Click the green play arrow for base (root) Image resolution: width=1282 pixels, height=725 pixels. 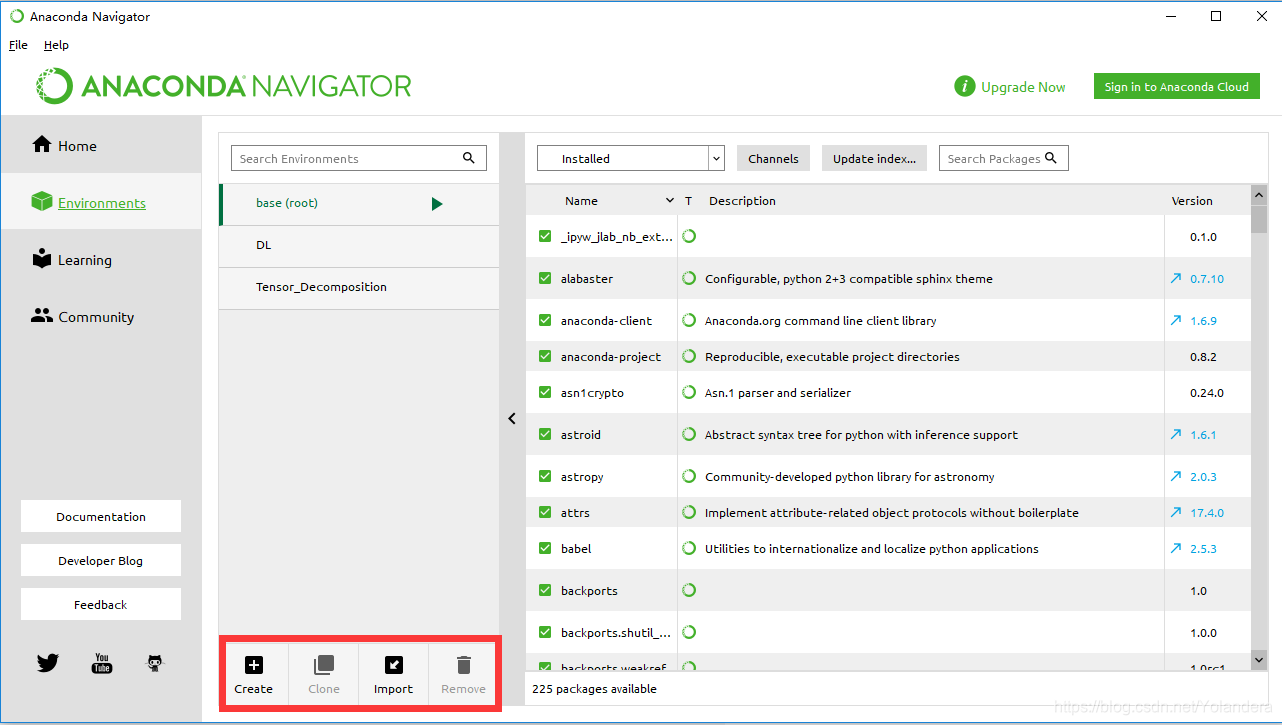tap(437, 204)
